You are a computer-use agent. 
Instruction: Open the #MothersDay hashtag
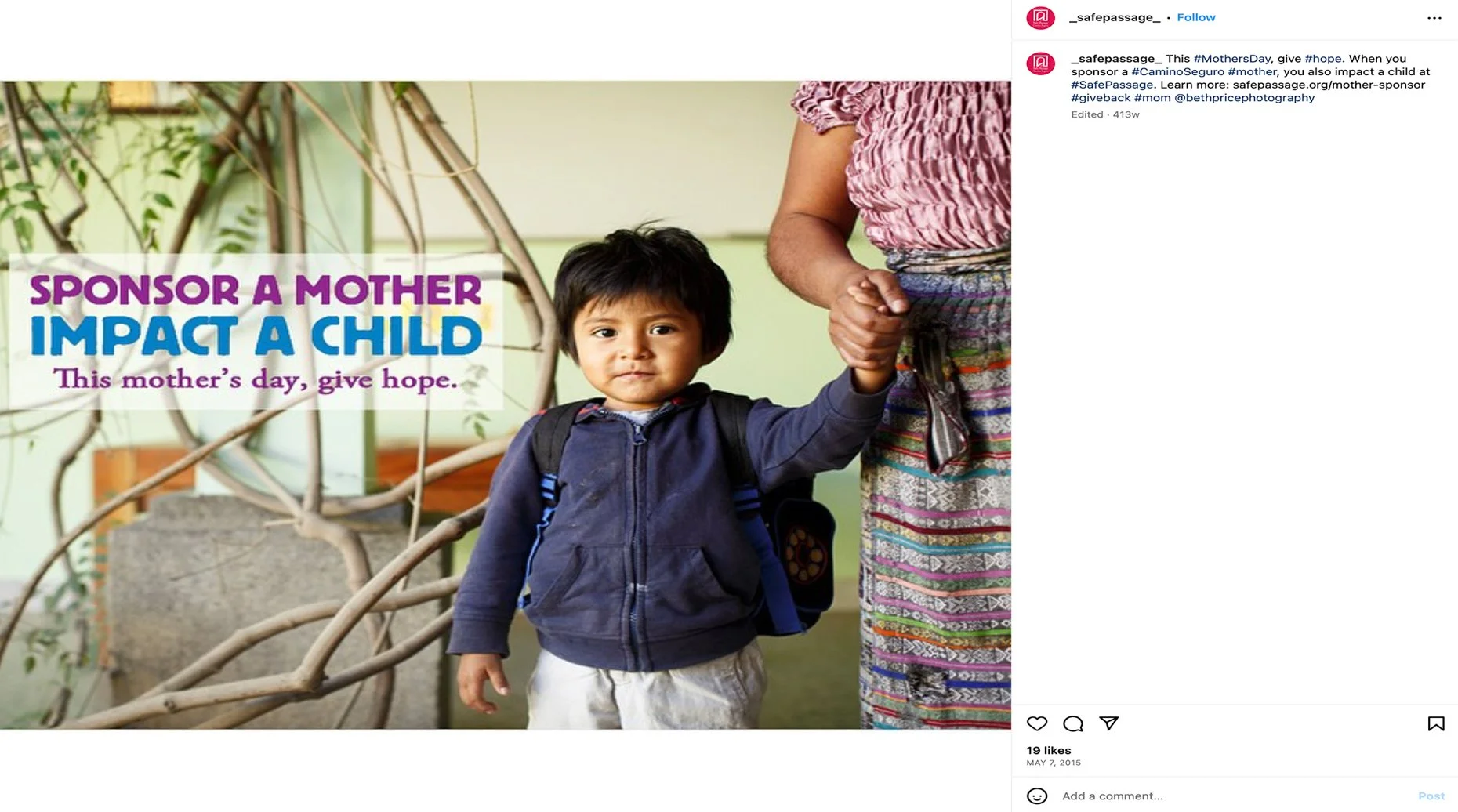click(1231, 59)
